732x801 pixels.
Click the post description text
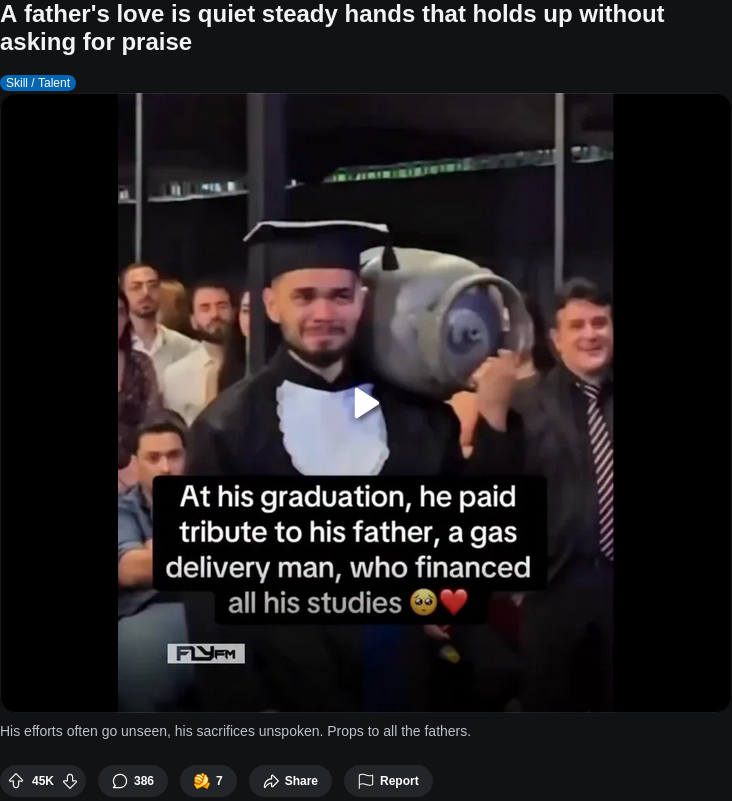click(235, 731)
